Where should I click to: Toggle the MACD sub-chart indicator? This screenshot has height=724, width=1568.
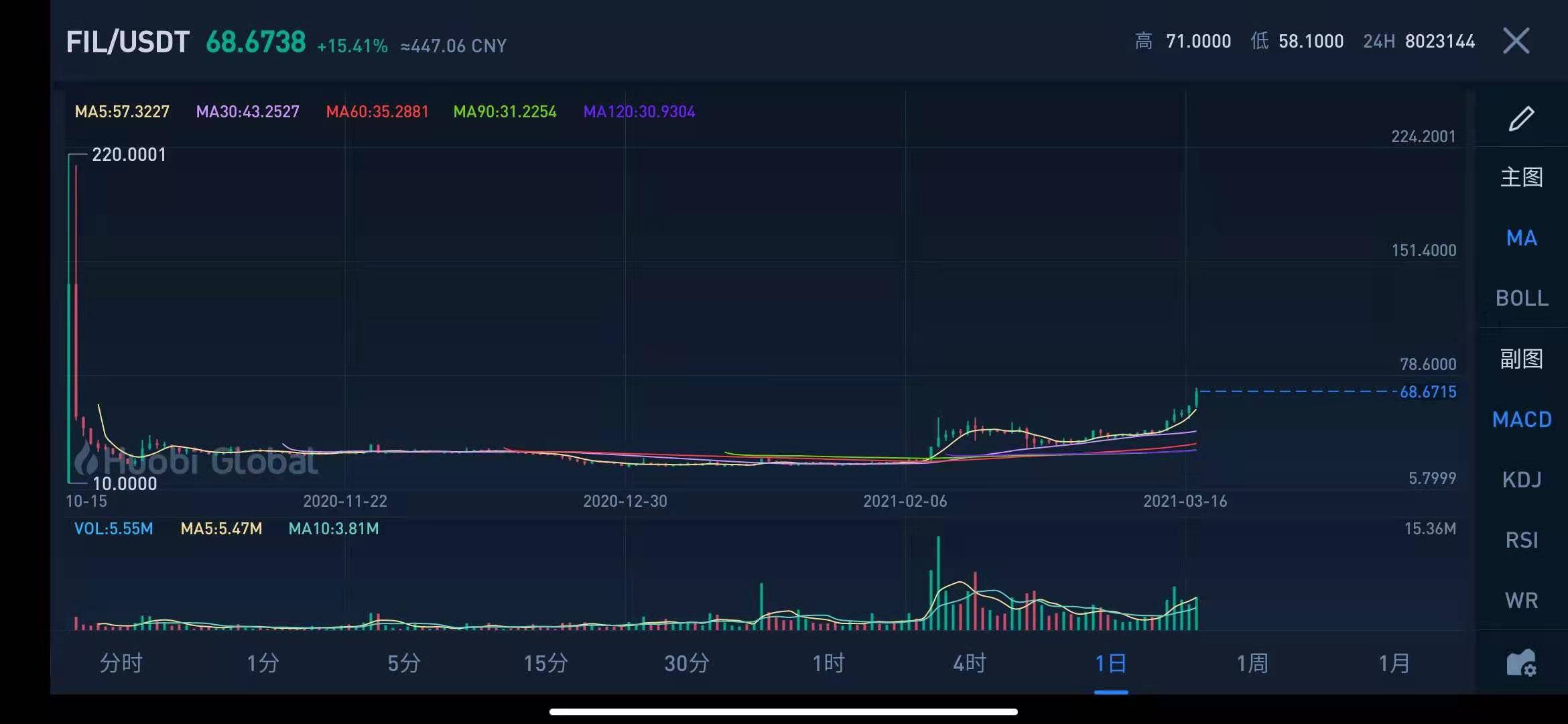coord(1521,420)
